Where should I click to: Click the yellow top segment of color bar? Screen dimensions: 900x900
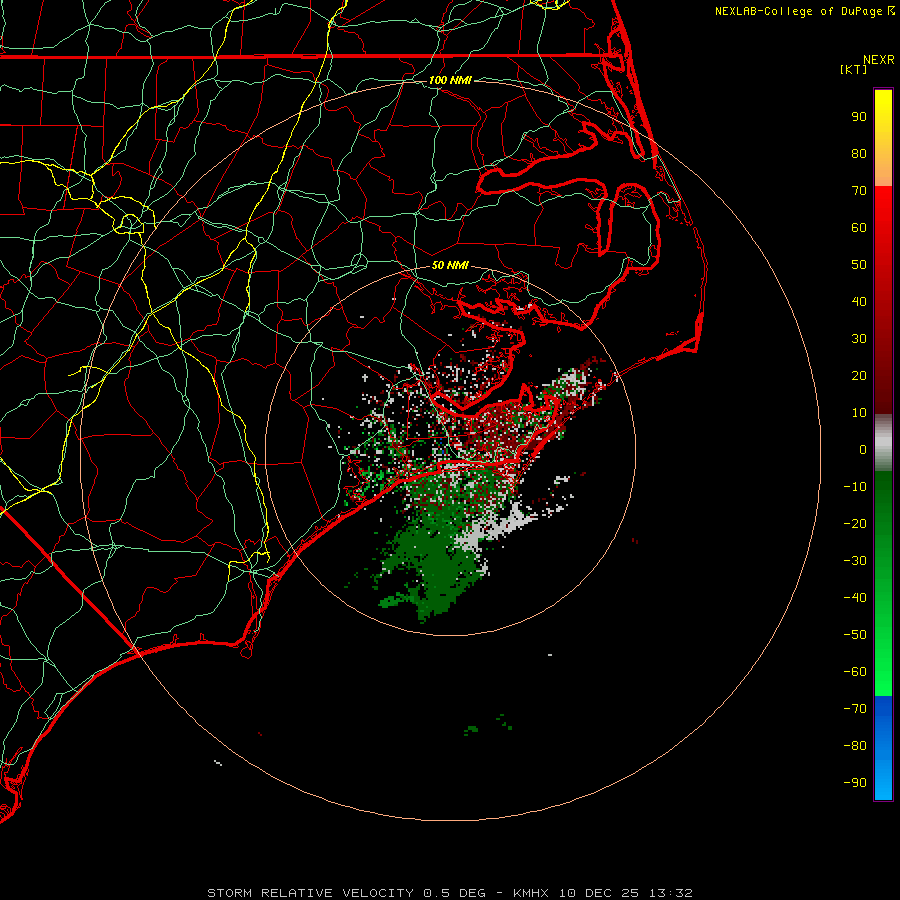(883, 138)
